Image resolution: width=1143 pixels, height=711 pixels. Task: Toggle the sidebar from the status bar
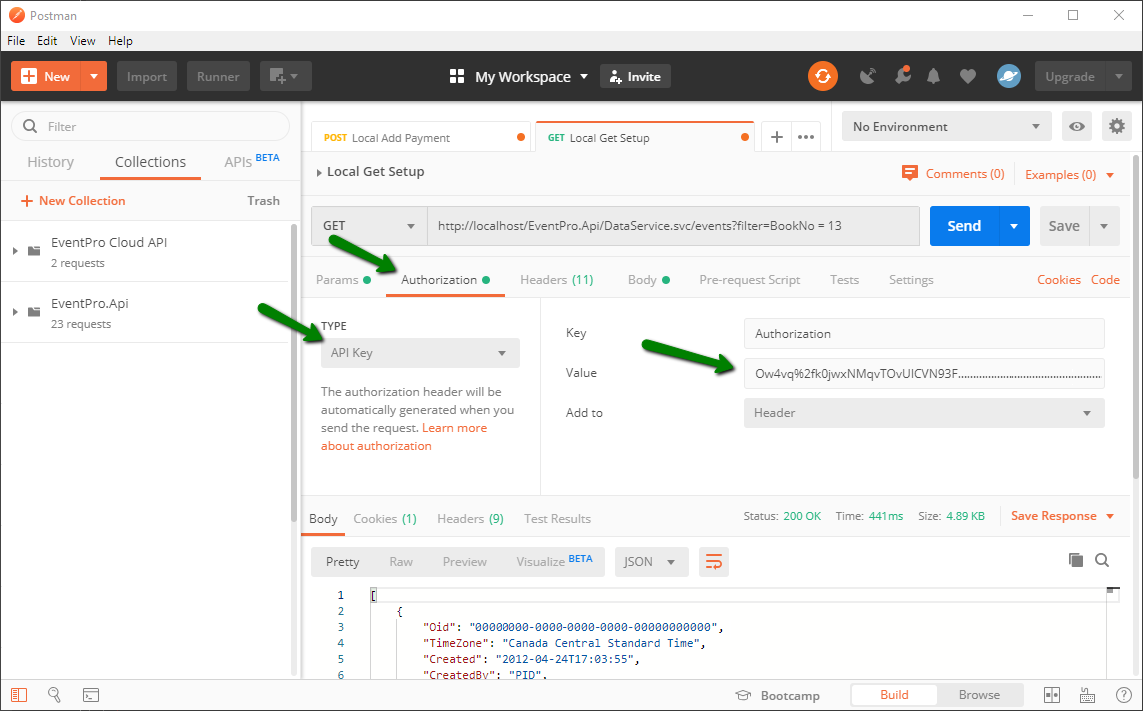(x=19, y=695)
